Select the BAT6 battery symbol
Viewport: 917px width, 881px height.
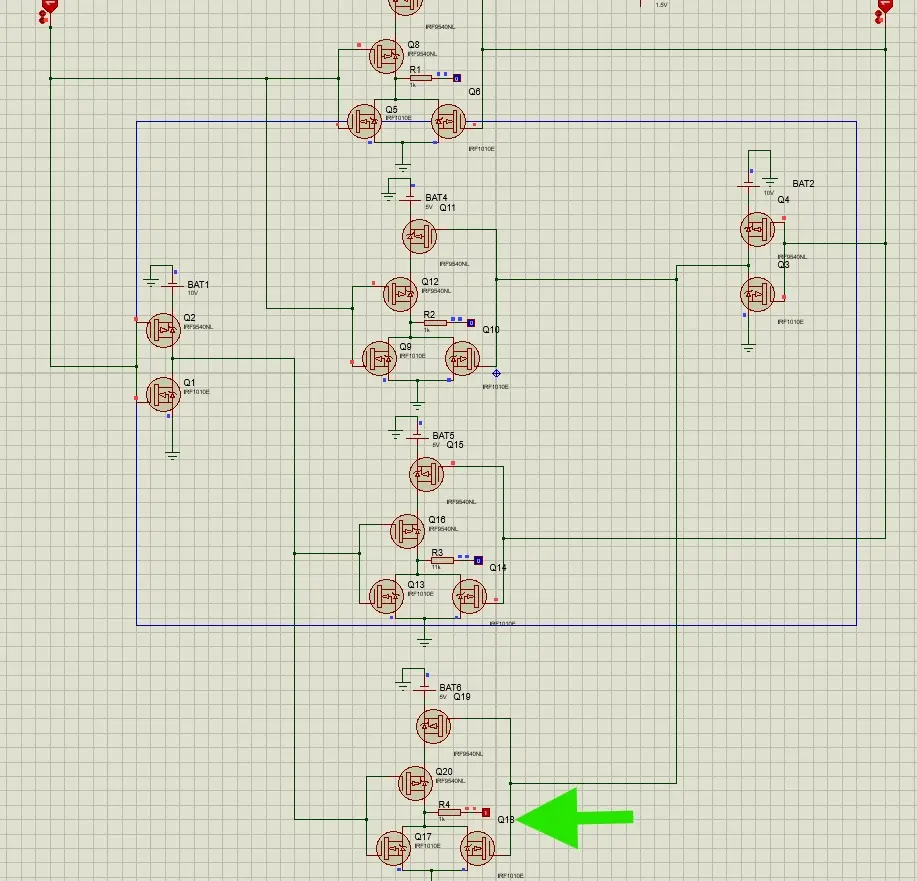point(425,689)
